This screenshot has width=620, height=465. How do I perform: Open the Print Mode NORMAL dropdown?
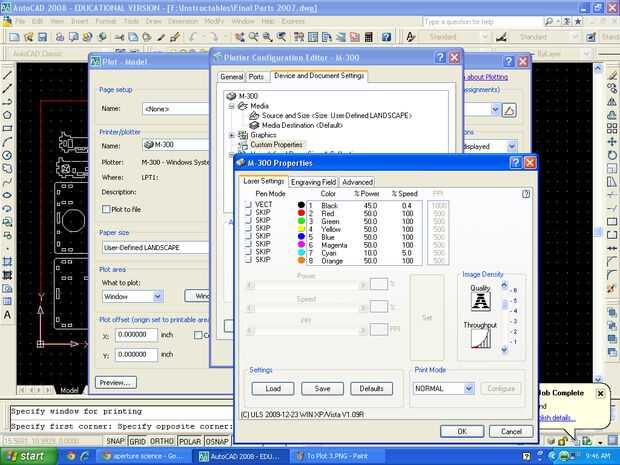point(469,388)
